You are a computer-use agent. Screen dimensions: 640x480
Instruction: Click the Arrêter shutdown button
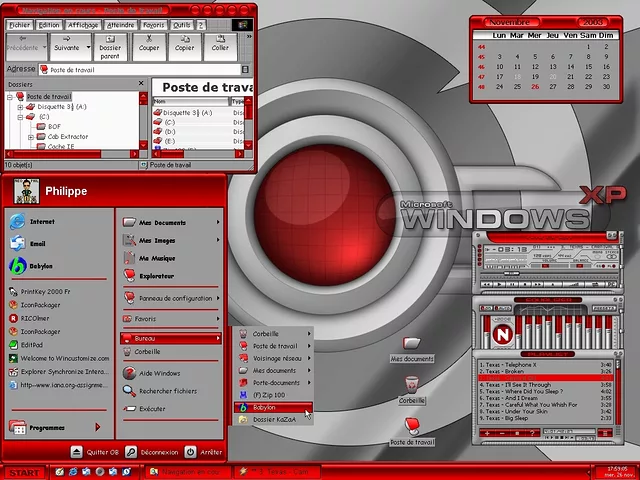[x=205, y=452]
